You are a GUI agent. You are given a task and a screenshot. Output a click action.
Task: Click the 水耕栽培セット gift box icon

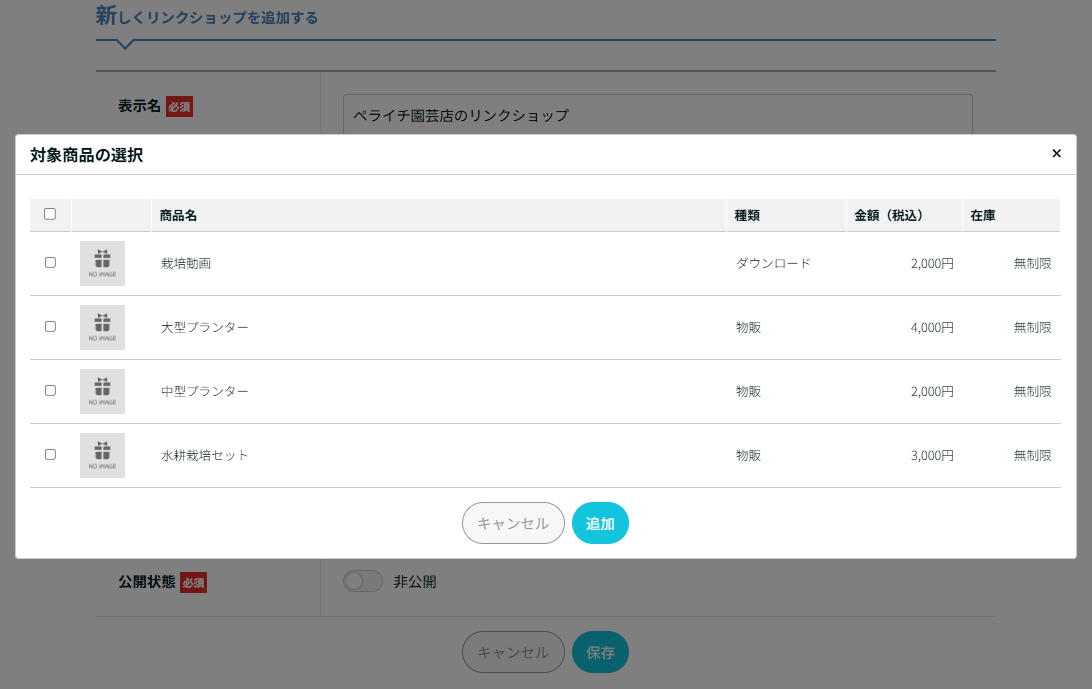[102, 451]
